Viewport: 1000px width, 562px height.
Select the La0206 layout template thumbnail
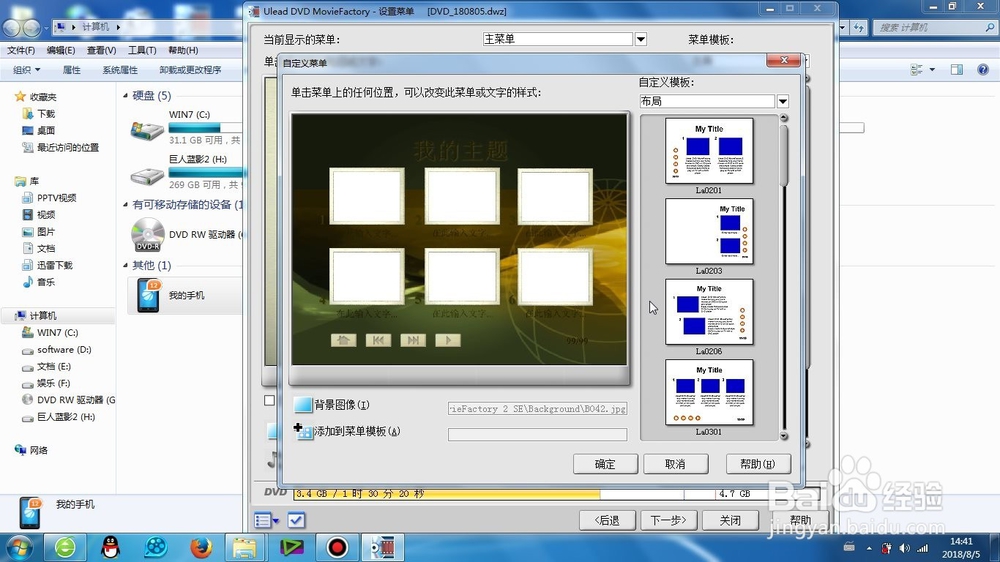click(x=709, y=312)
